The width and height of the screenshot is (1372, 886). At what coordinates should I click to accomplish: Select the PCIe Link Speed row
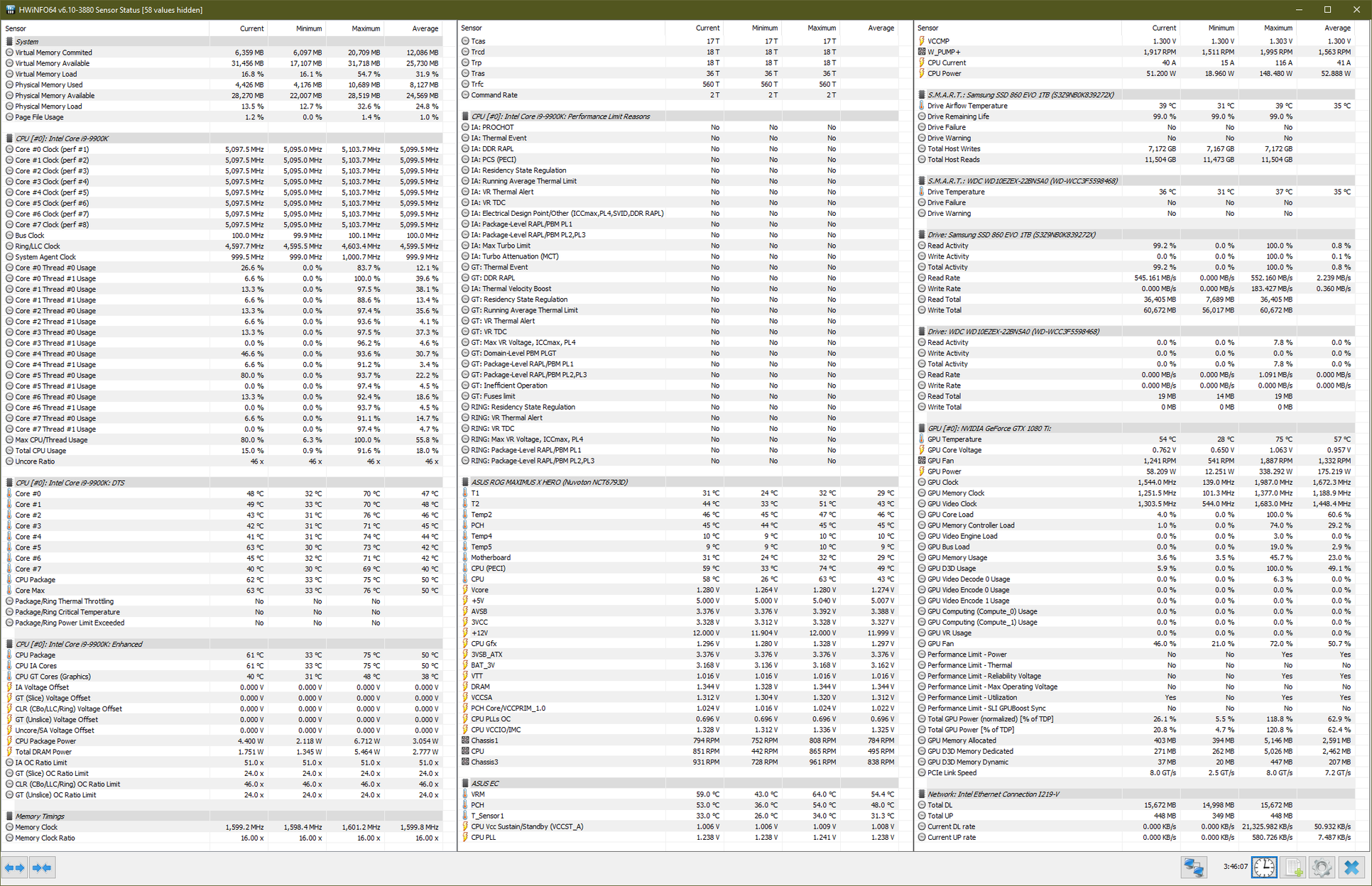[x=1135, y=772]
